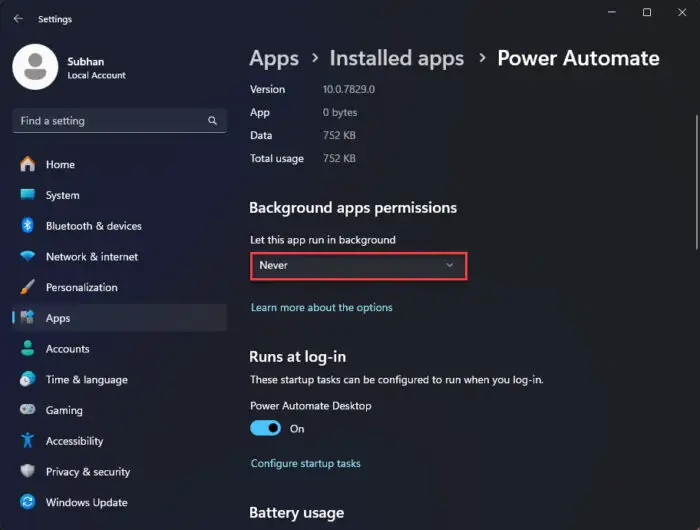Click the back arrow in Settings
This screenshot has height=530, width=700.
pos(18,19)
